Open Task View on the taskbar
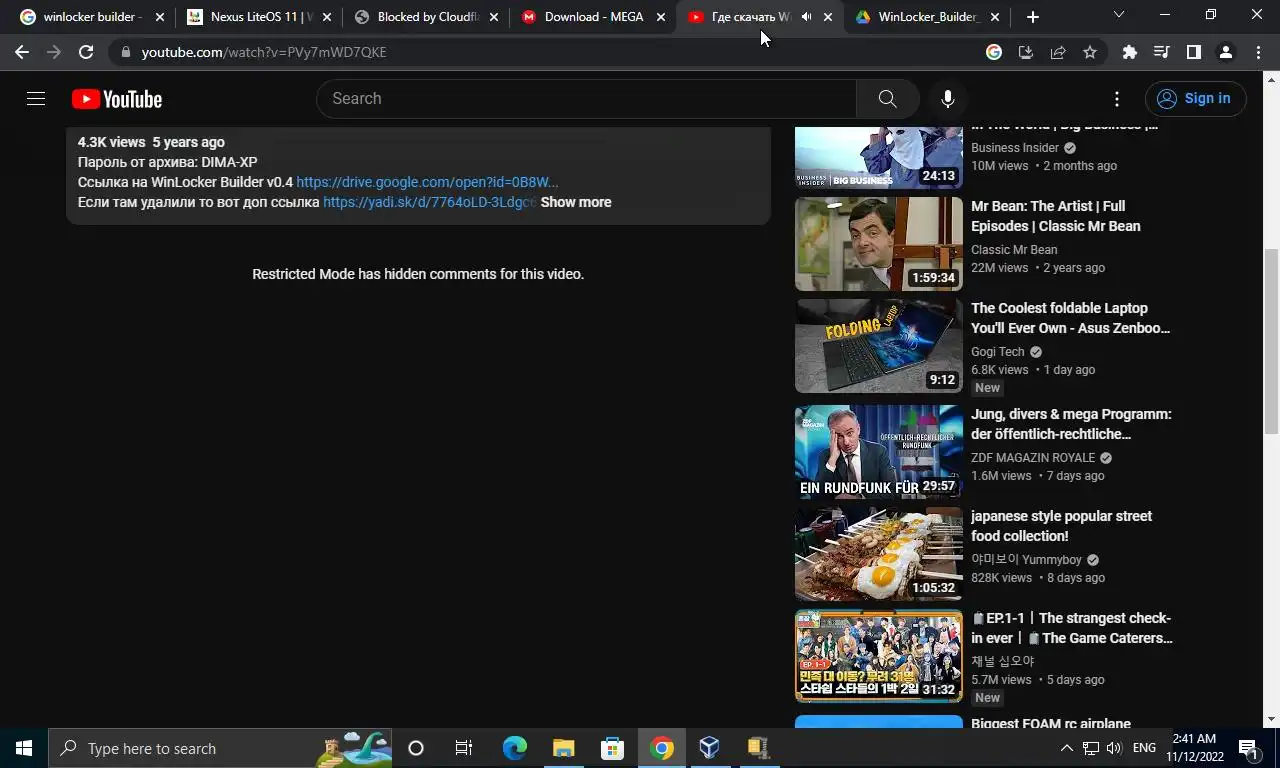The height and width of the screenshot is (768, 1280). pyautogui.click(x=464, y=748)
